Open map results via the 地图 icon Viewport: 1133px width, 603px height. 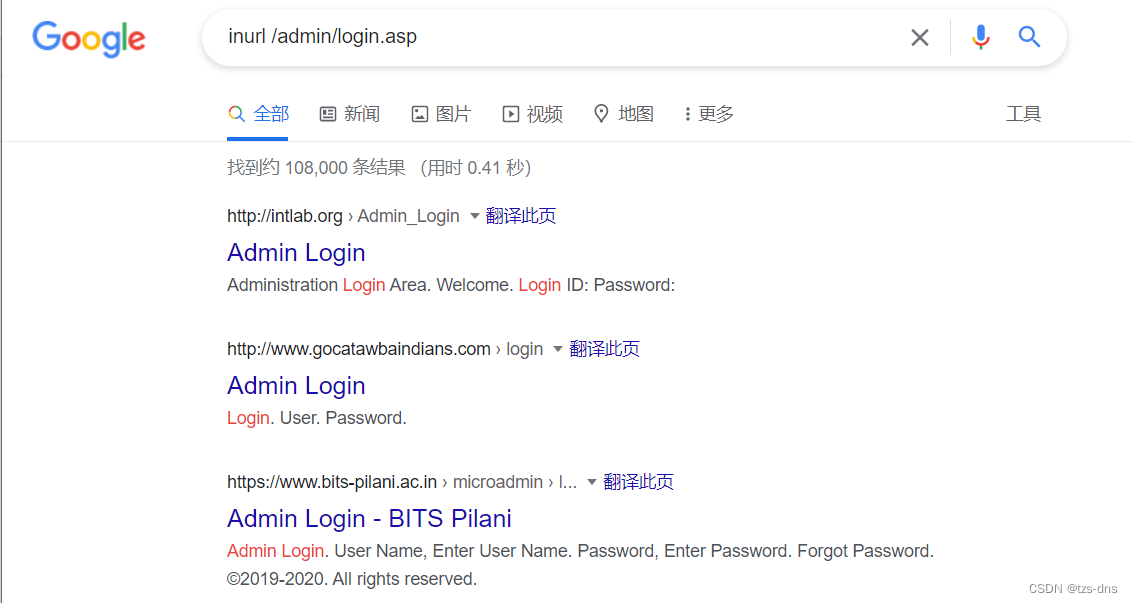pos(624,113)
